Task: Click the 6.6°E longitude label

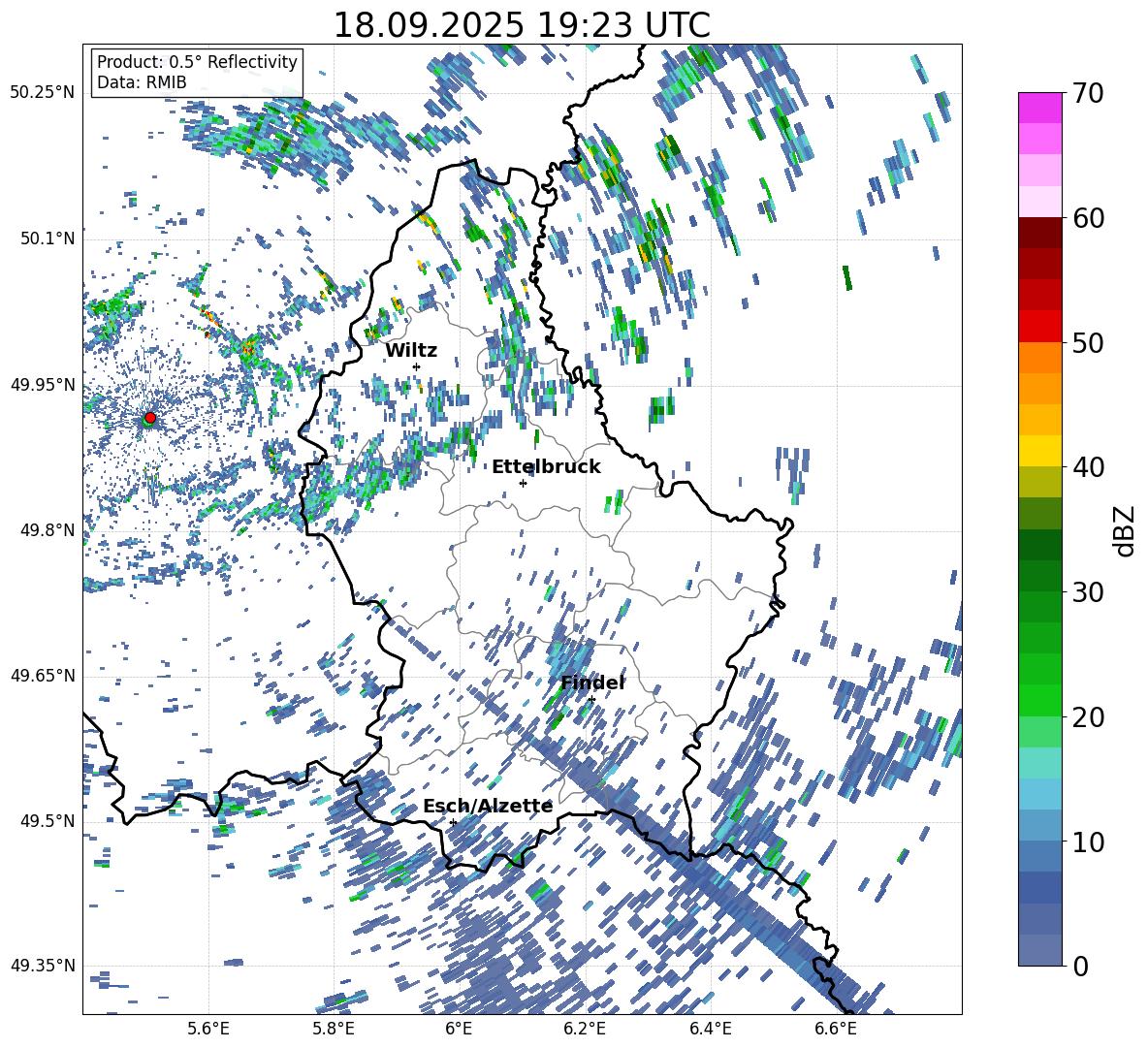Action: coord(836,1030)
